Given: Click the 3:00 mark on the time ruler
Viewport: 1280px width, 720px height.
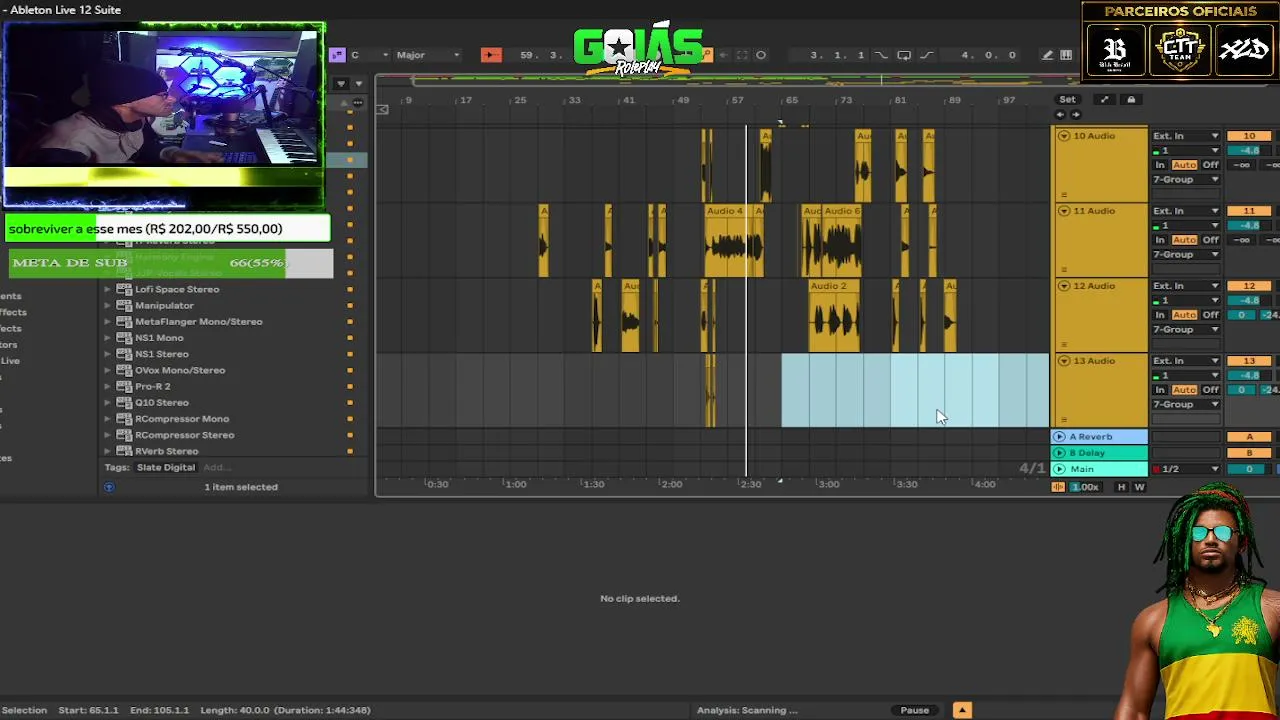Looking at the screenshot, I should [x=828, y=484].
